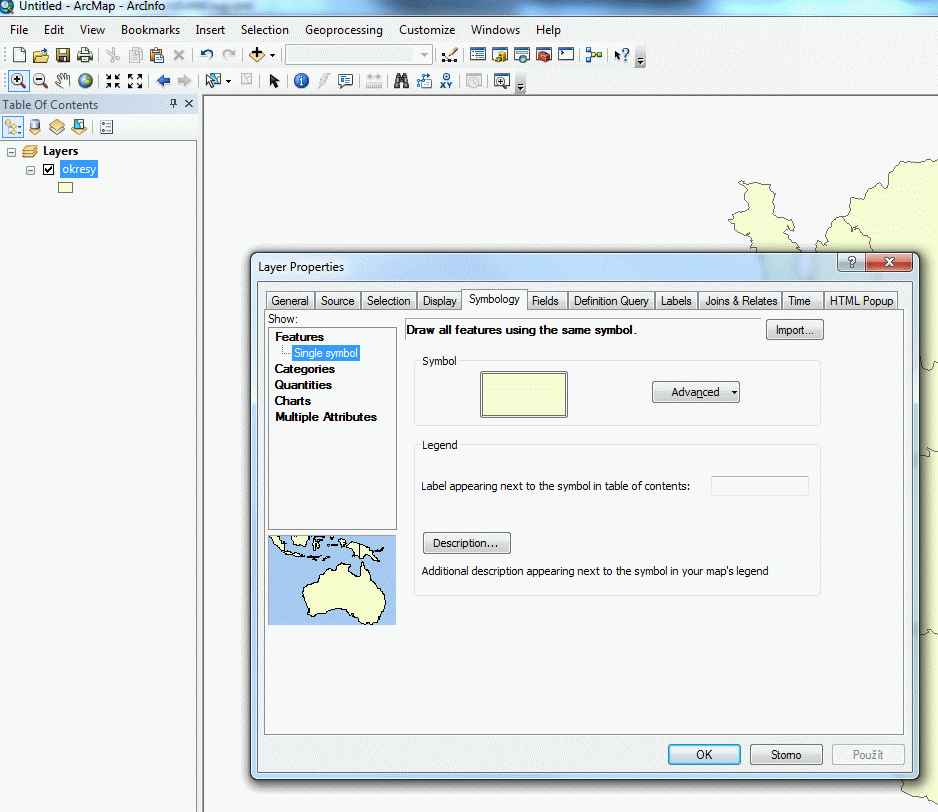
Task: Open ArcToolbox window
Action: coord(544,55)
